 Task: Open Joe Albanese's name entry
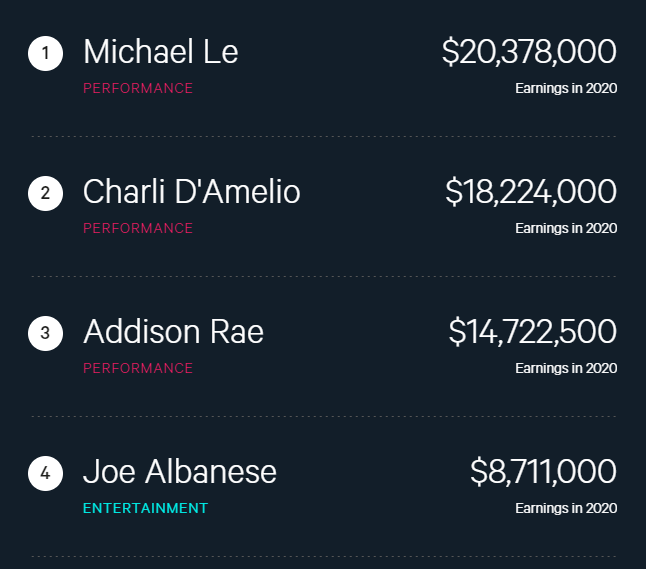click(179, 472)
